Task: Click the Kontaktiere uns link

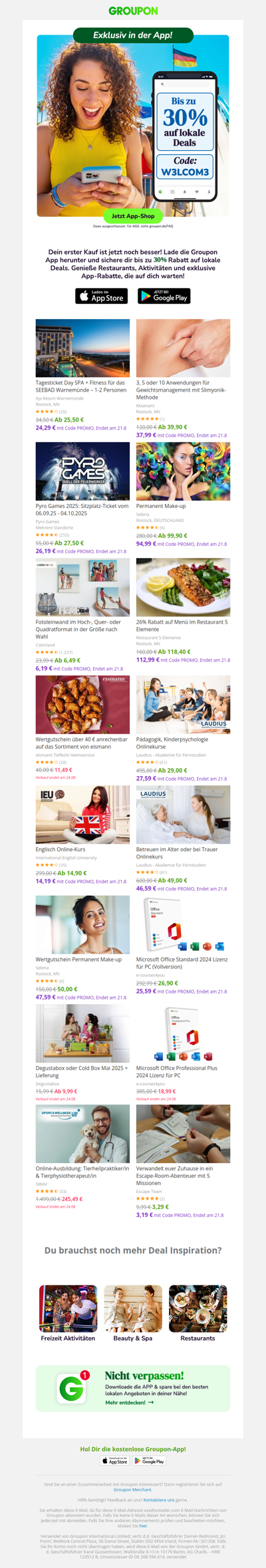Action: pos(159,1500)
